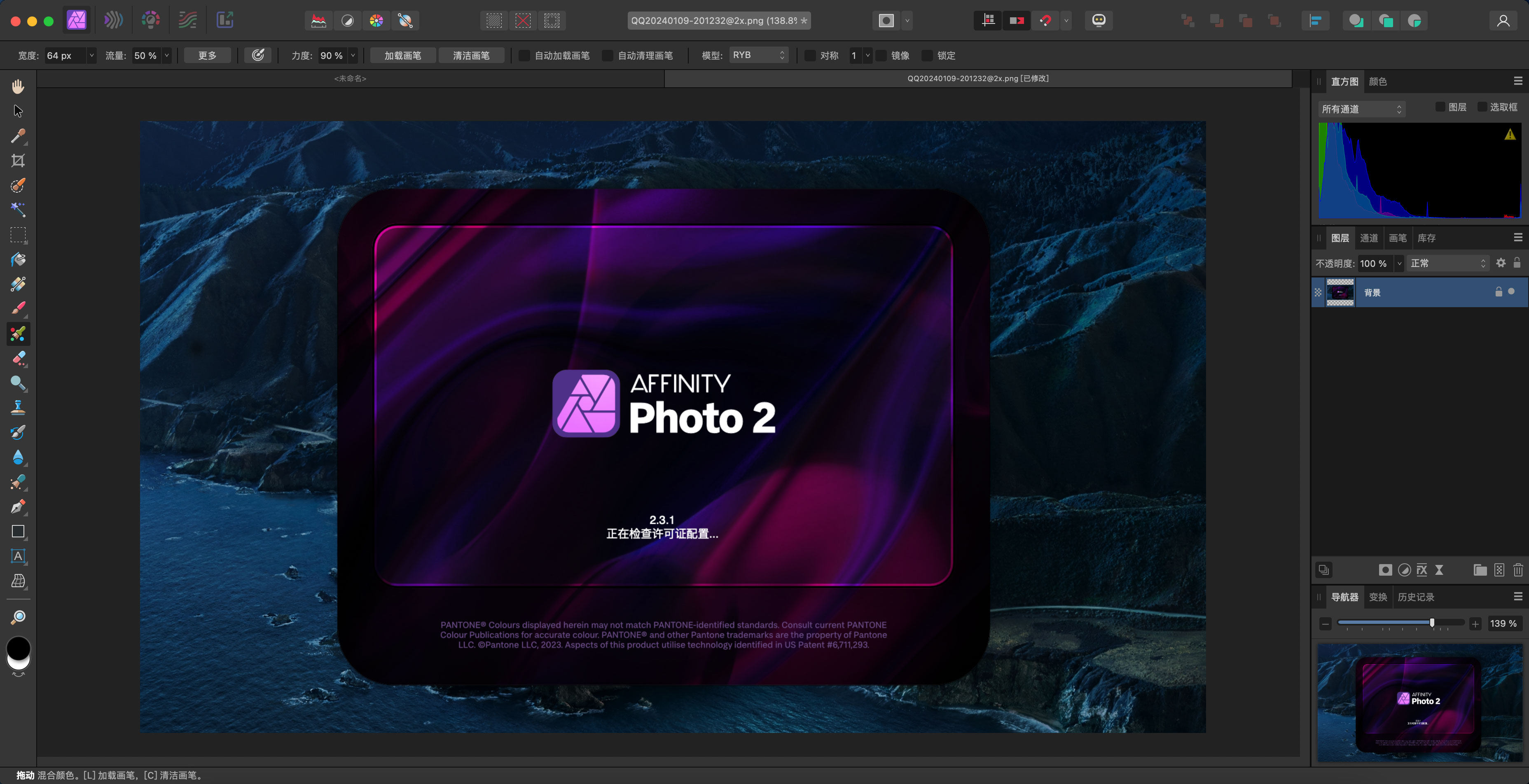Select the Pen tool in left toolbar
The width and height of the screenshot is (1529, 784).
(x=18, y=507)
